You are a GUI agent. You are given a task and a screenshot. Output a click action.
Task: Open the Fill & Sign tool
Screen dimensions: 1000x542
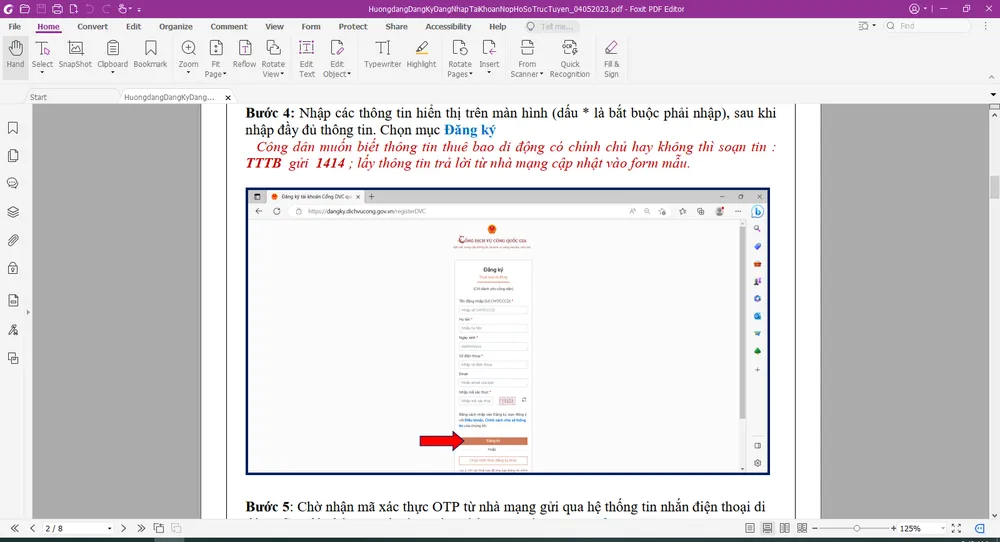coord(611,58)
